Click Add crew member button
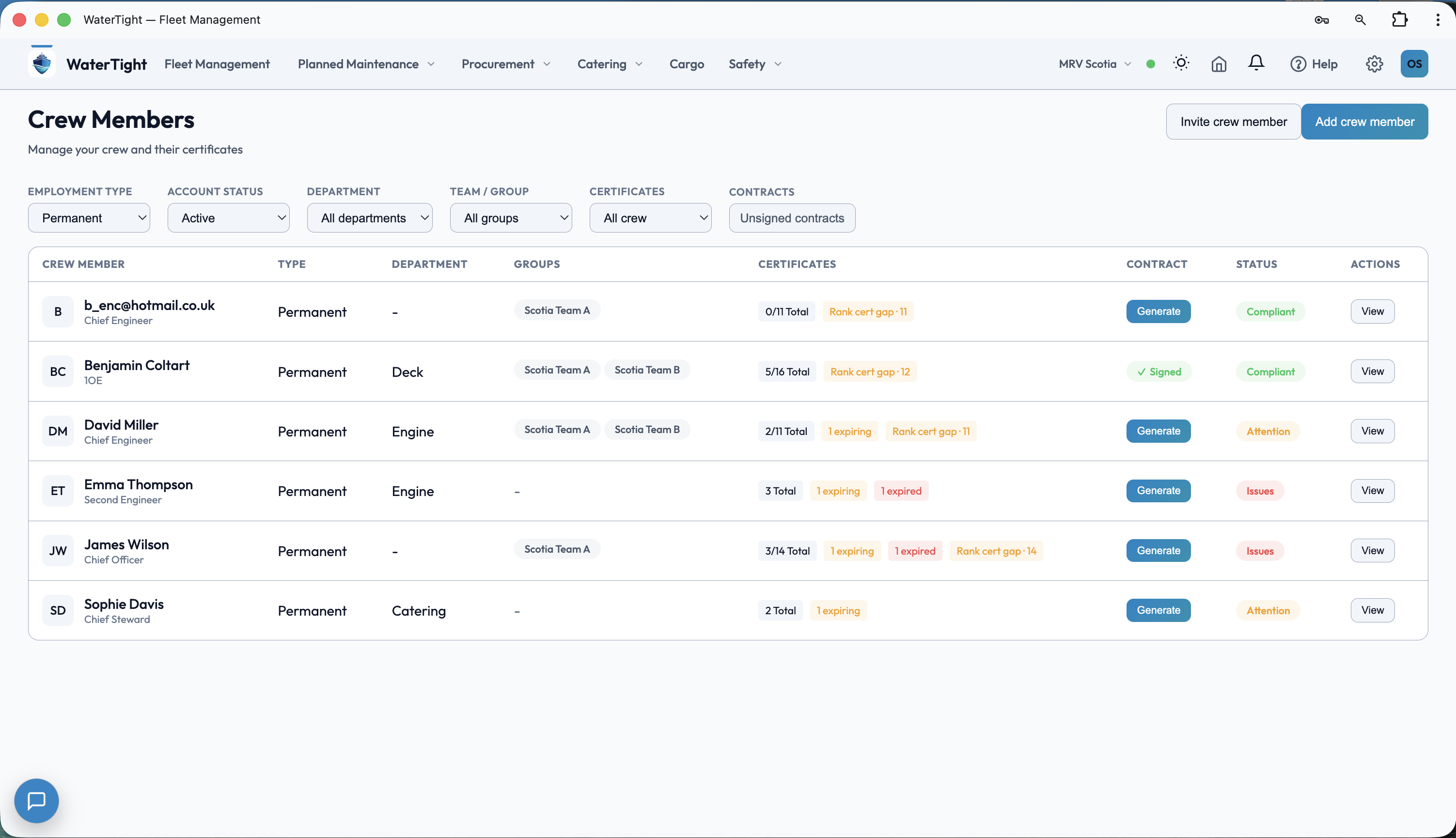Viewport: 1456px width, 838px height. 1364,122
